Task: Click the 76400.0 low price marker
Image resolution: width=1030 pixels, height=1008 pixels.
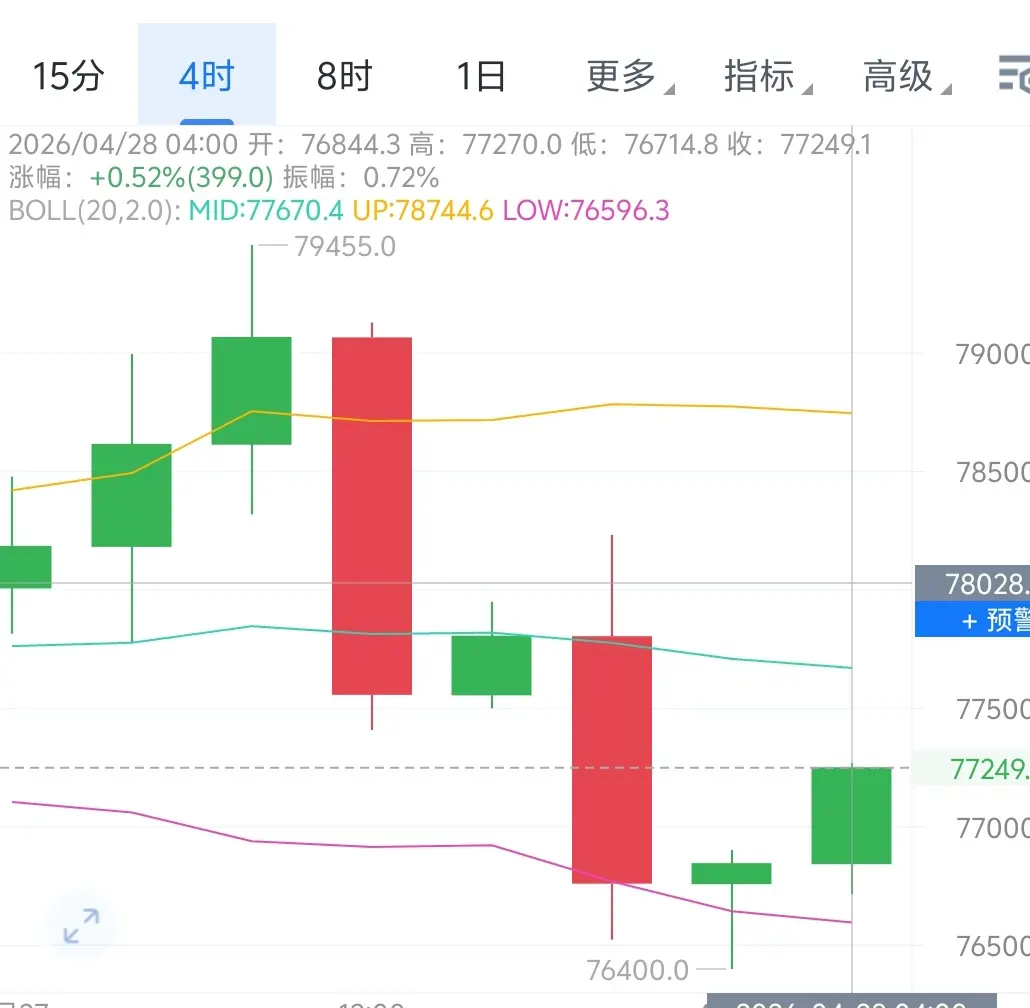Action: (x=637, y=970)
